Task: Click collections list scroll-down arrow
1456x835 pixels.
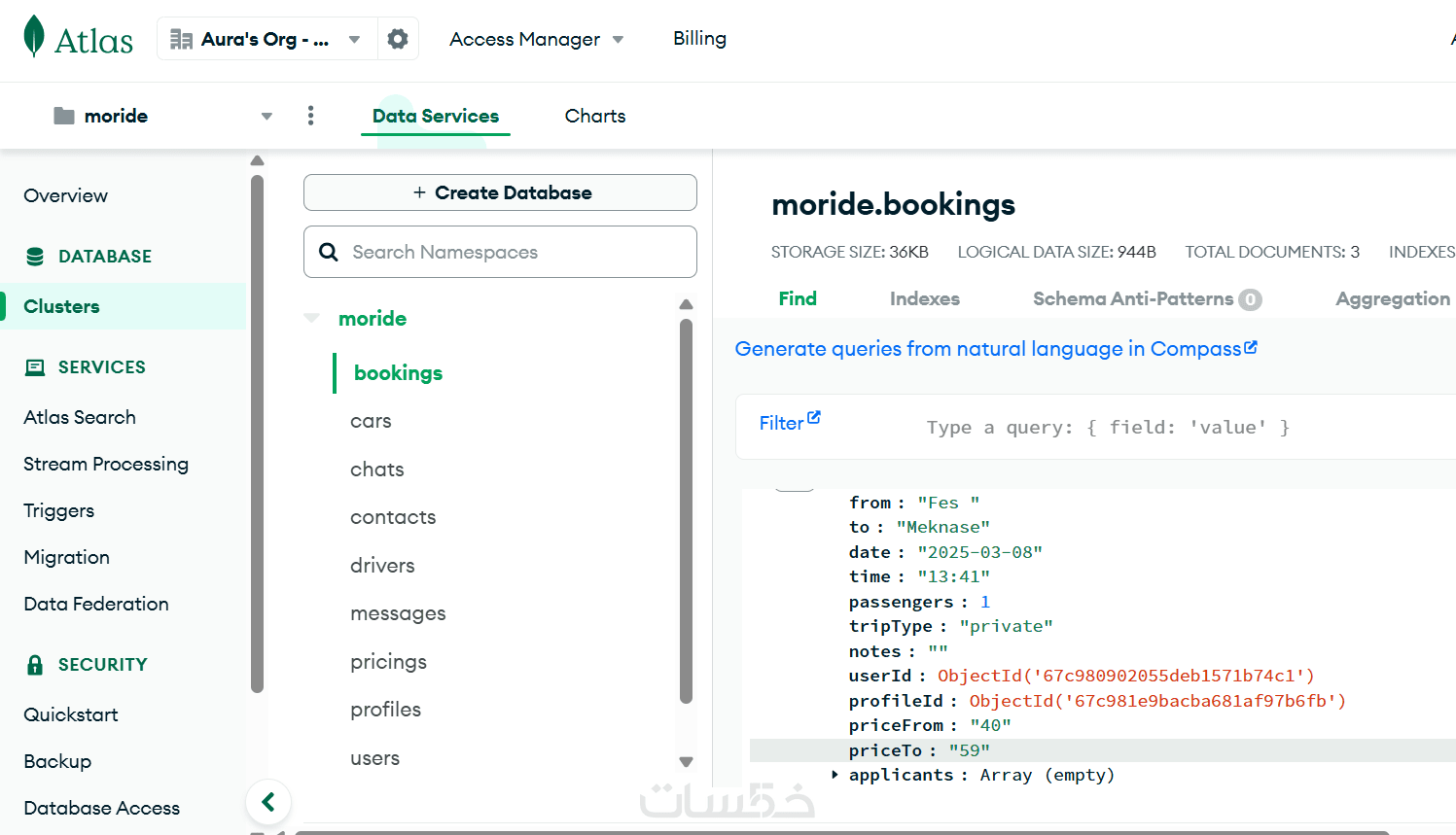Action: pos(686,762)
